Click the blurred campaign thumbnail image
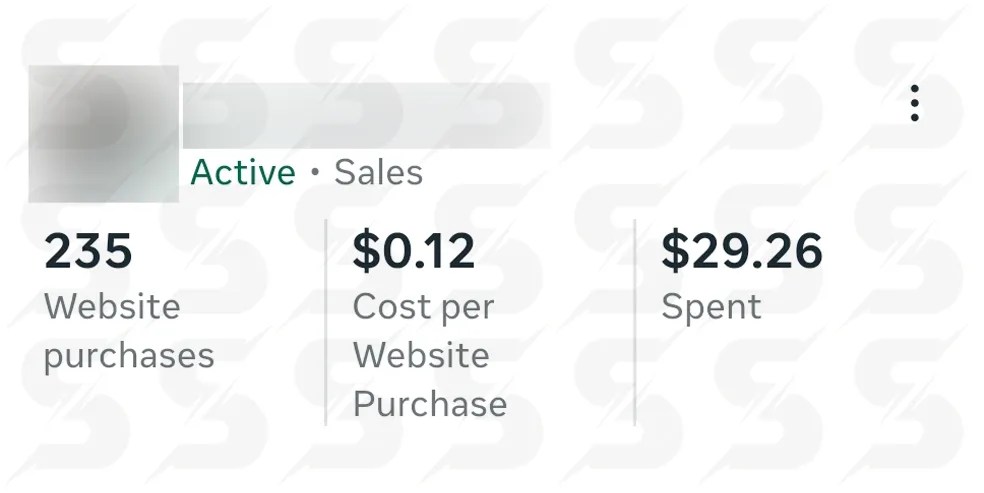 [104, 133]
